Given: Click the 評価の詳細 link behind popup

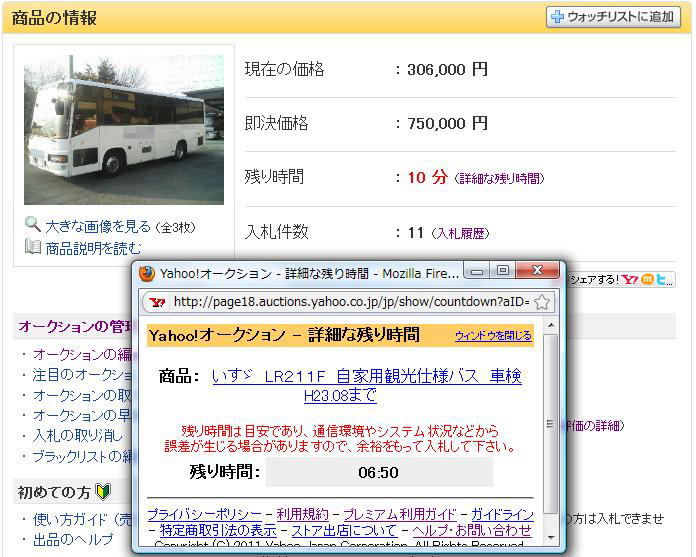Looking at the screenshot, I should coord(594,426).
